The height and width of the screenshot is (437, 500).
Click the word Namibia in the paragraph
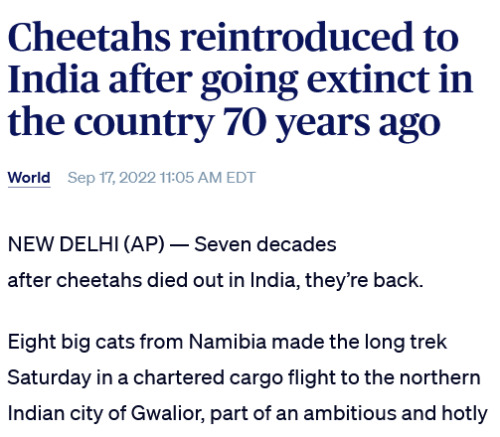click(x=228, y=342)
